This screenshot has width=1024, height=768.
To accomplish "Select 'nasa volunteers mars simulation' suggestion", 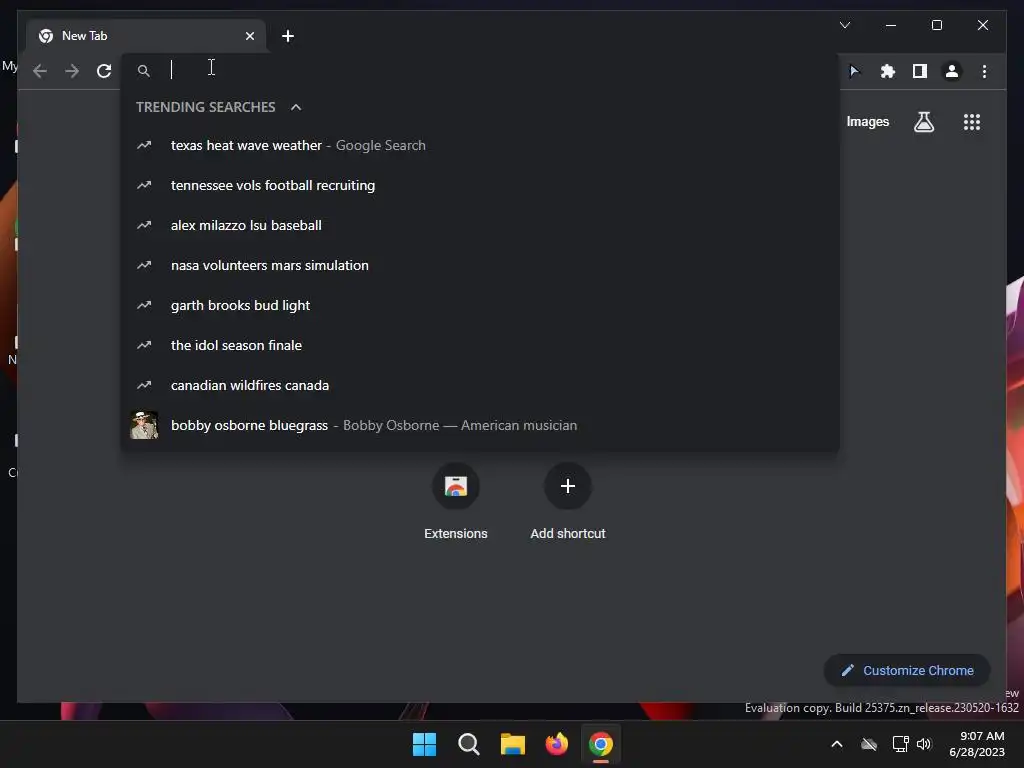I will click(x=480, y=265).
